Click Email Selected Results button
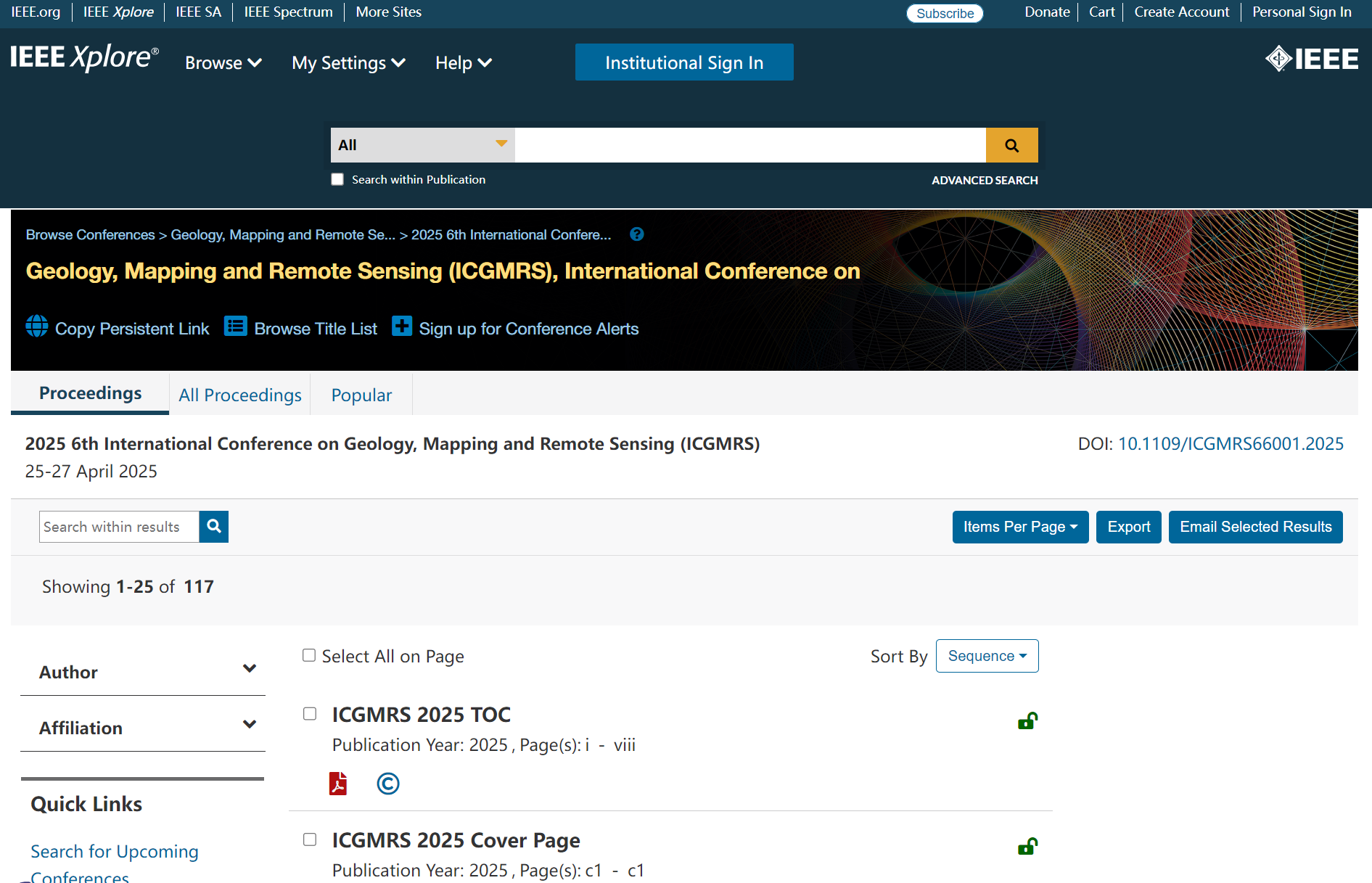 (x=1256, y=527)
